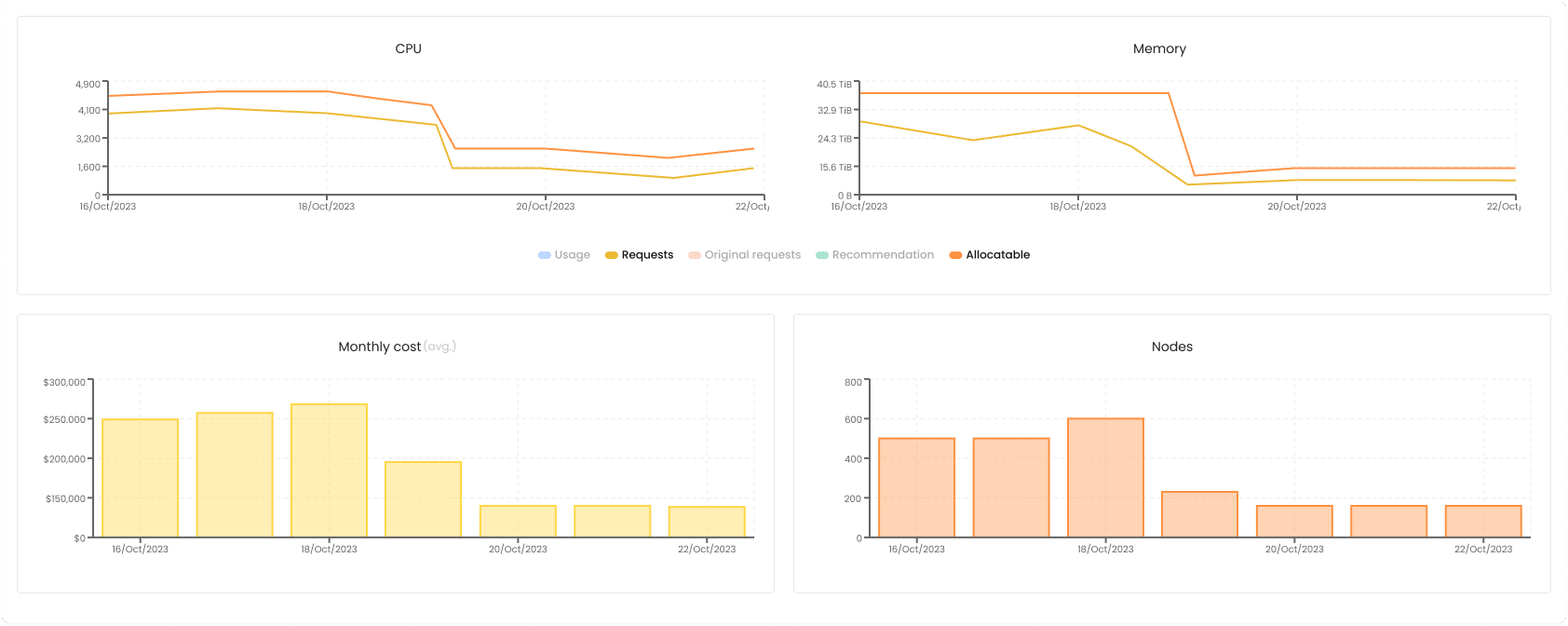
Task: Click the pink Original requests legend dot
Action: 695,255
